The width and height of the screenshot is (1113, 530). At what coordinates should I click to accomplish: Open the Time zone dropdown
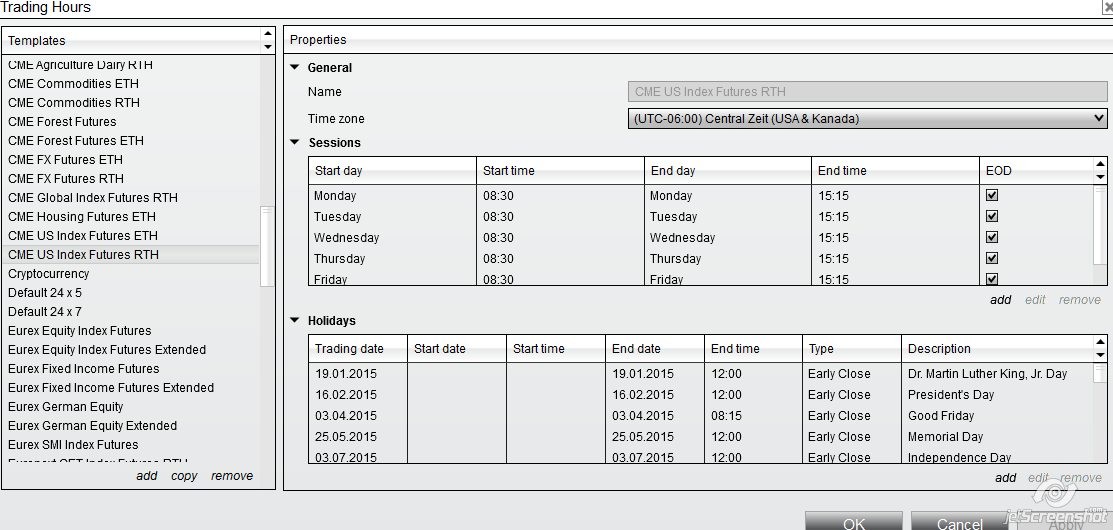[867, 118]
